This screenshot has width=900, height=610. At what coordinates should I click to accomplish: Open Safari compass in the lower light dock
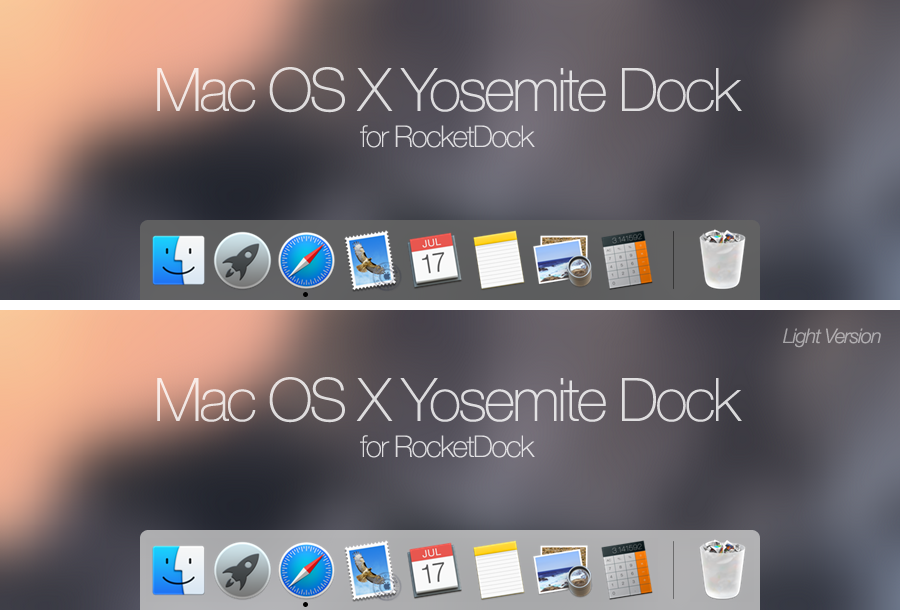click(306, 570)
